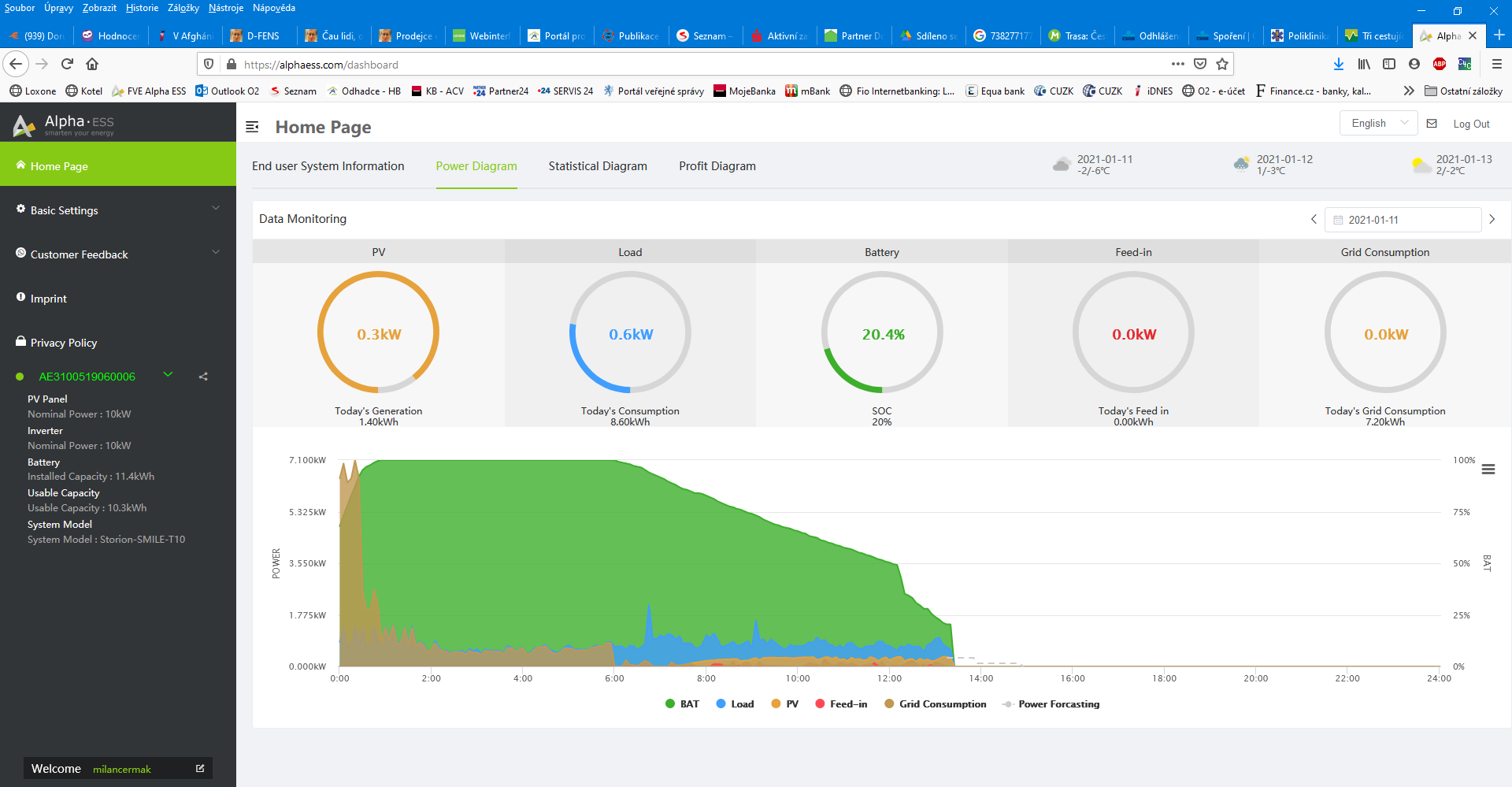Reload the page in the browser toolbar
This screenshot has width=1512, height=787.
click(x=67, y=64)
